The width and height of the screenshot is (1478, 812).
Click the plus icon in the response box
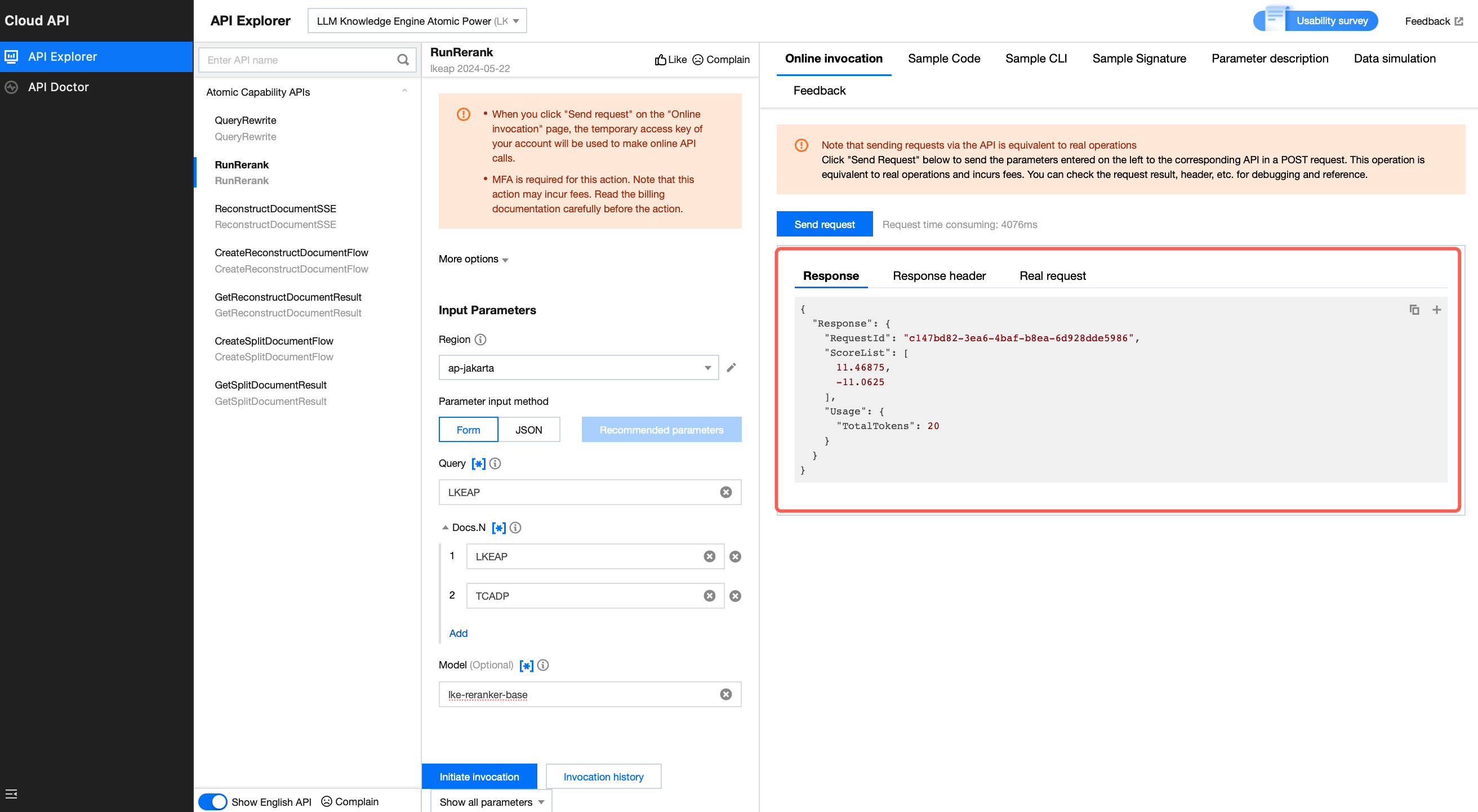point(1436,310)
